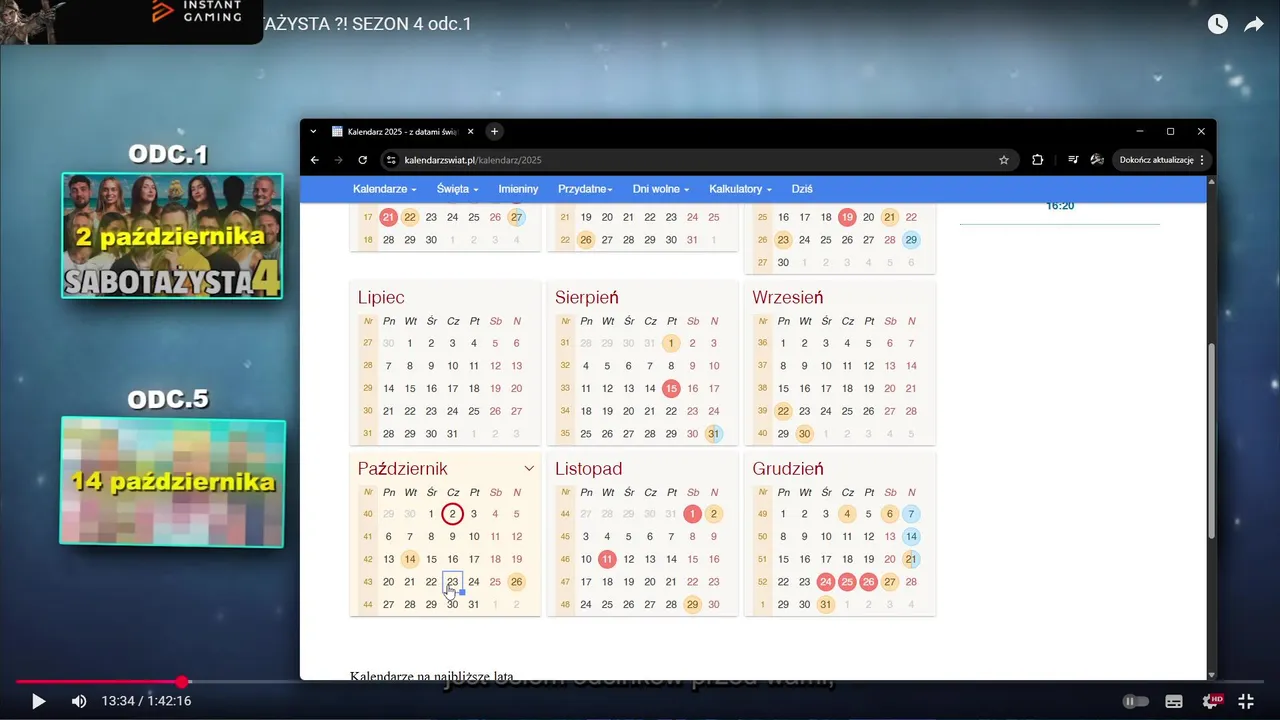Open a new browser tab with plus
Screen dimensions: 1280x720
pyautogui.click(x=494, y=132)
